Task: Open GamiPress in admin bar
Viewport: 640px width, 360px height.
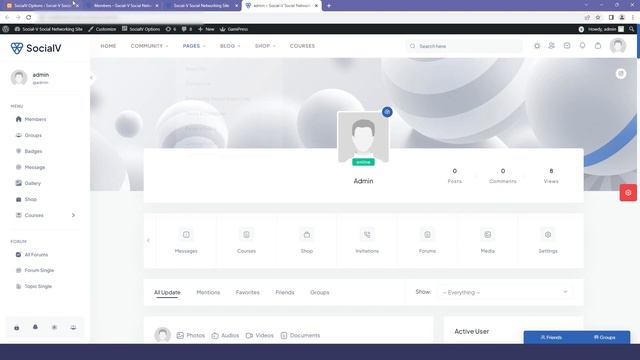Action: (x=234, y=29)
